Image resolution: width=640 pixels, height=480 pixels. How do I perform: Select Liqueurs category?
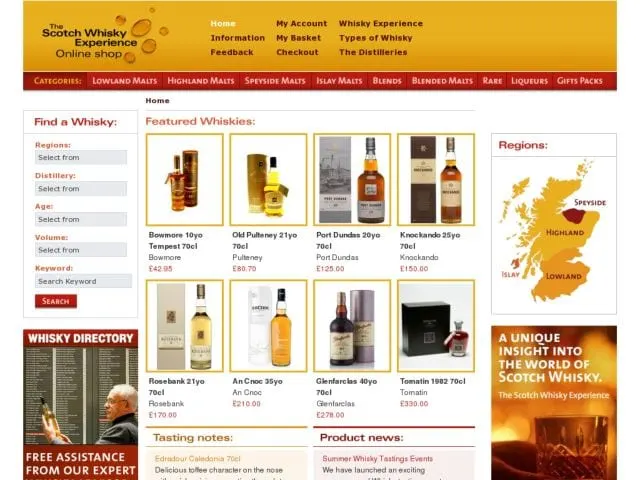point(529,81)
